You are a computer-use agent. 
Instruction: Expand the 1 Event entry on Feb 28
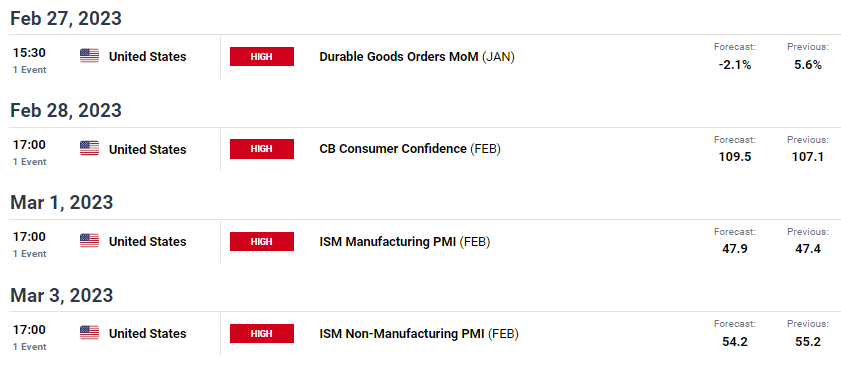tap(29, 152)
